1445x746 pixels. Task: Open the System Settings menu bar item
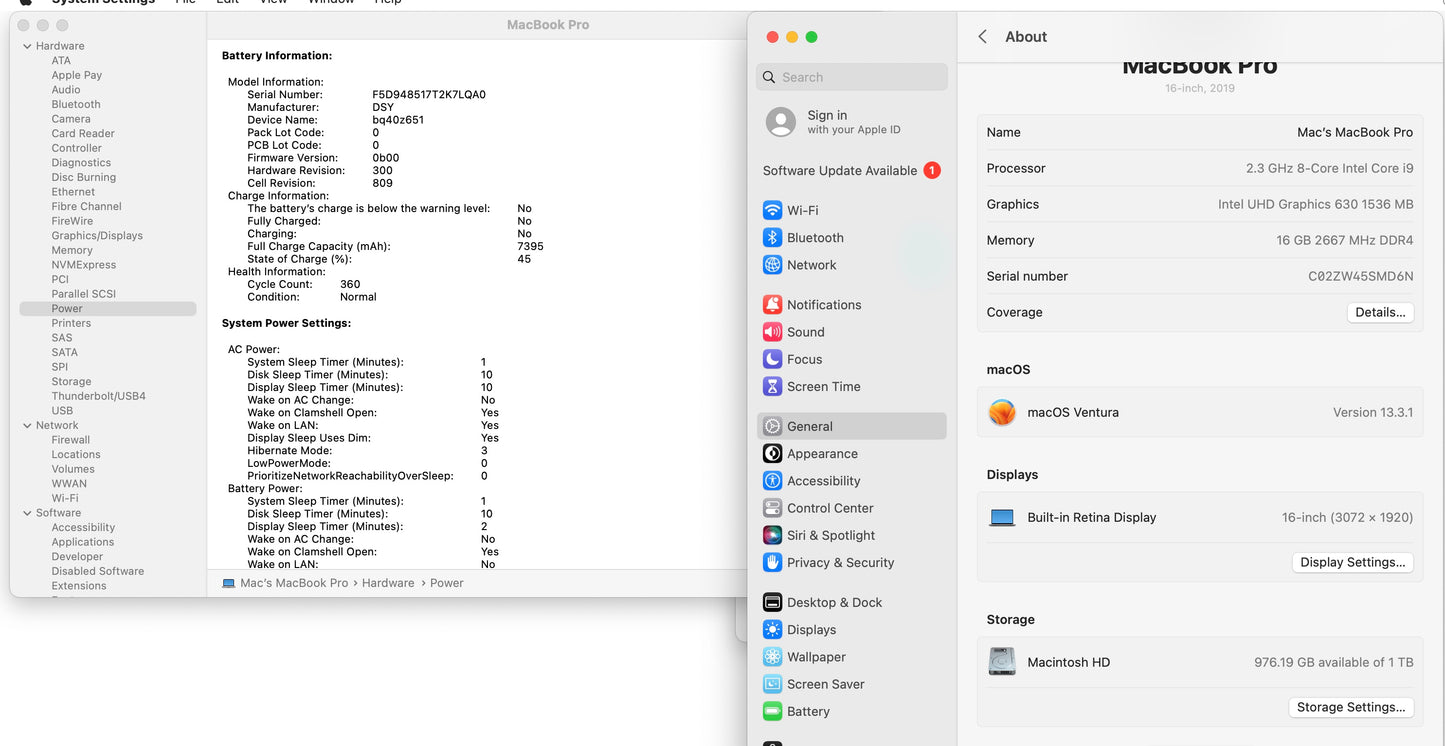(x=103, y=2)
